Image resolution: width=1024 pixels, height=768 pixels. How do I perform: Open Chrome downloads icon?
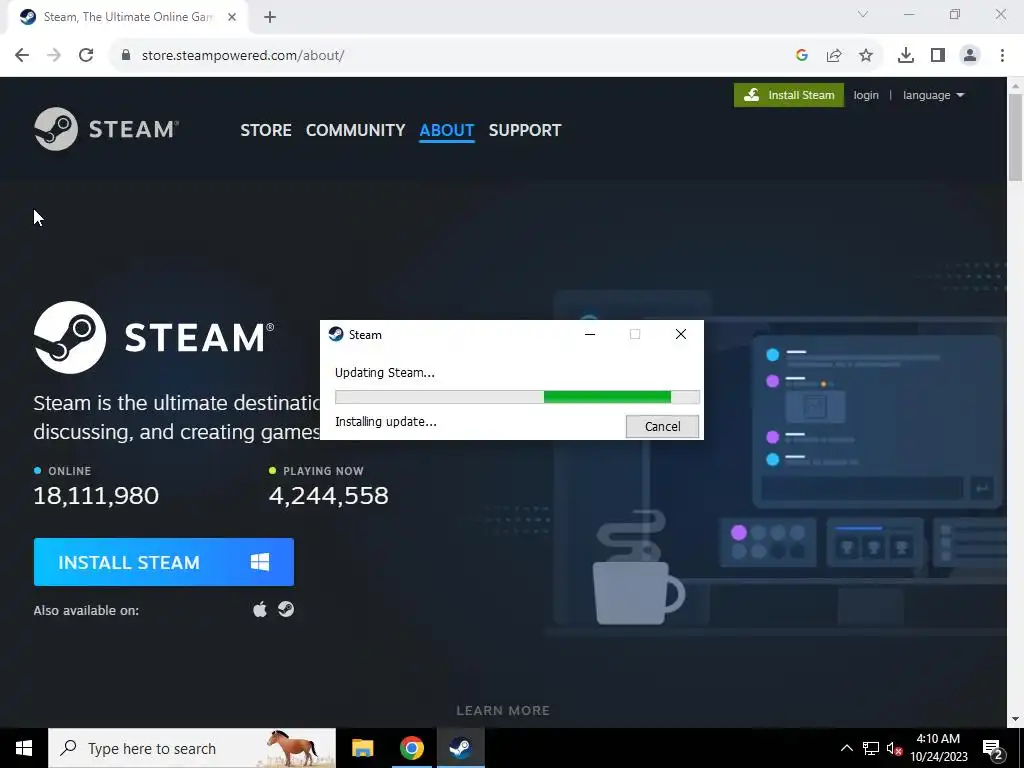point(906,56)
